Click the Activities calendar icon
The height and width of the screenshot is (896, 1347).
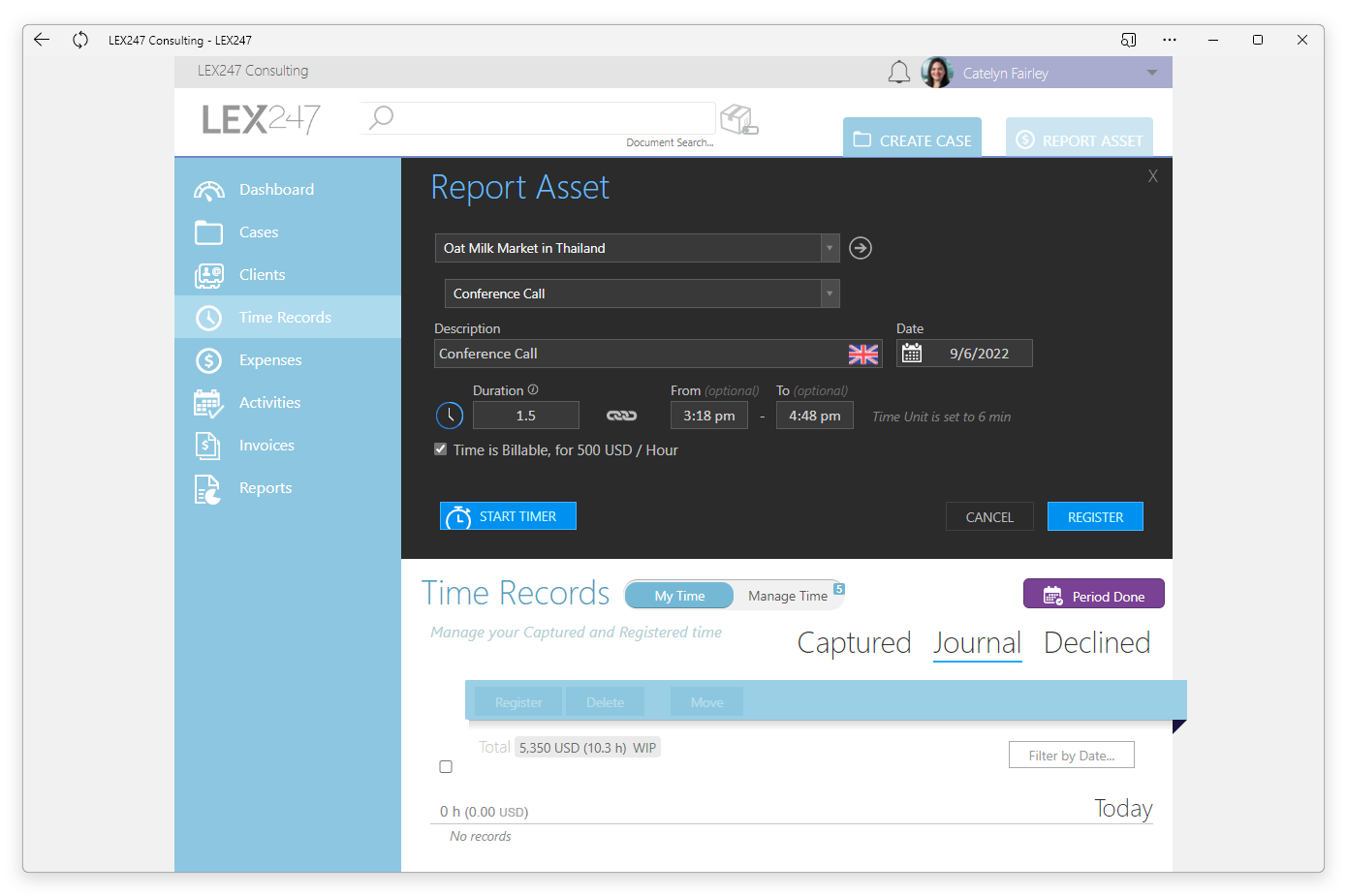pyautogui.click(x=208, y=403)
